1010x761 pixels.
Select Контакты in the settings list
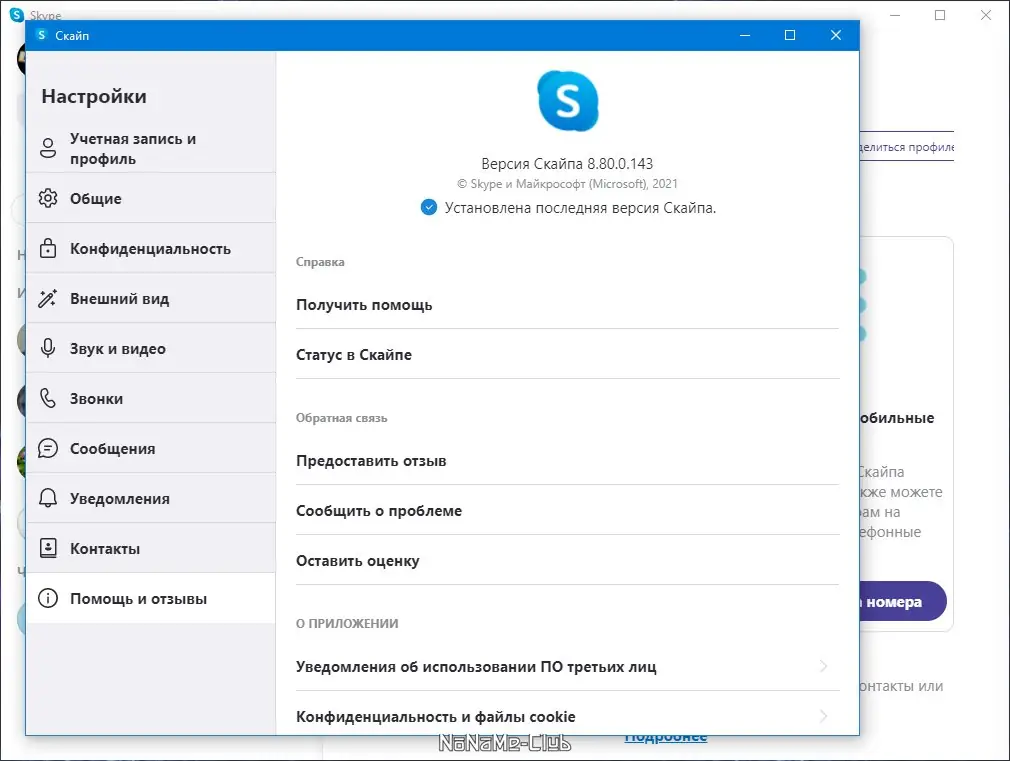(x=151, y=548)
